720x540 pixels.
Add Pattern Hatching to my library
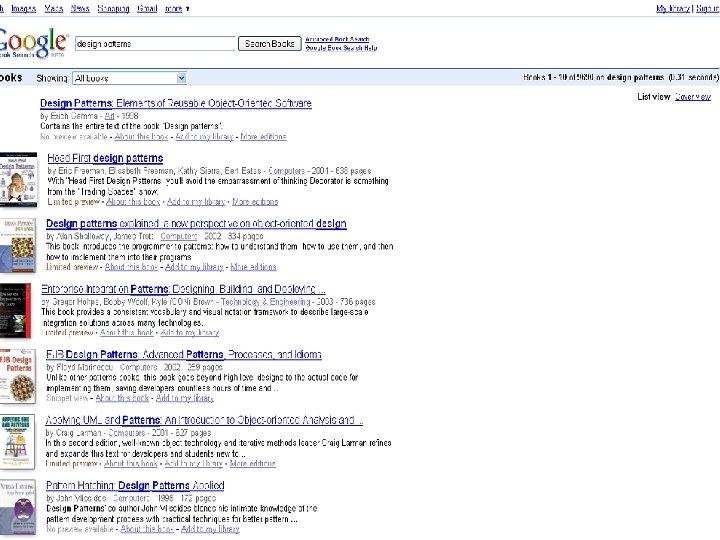coord(210,529)
